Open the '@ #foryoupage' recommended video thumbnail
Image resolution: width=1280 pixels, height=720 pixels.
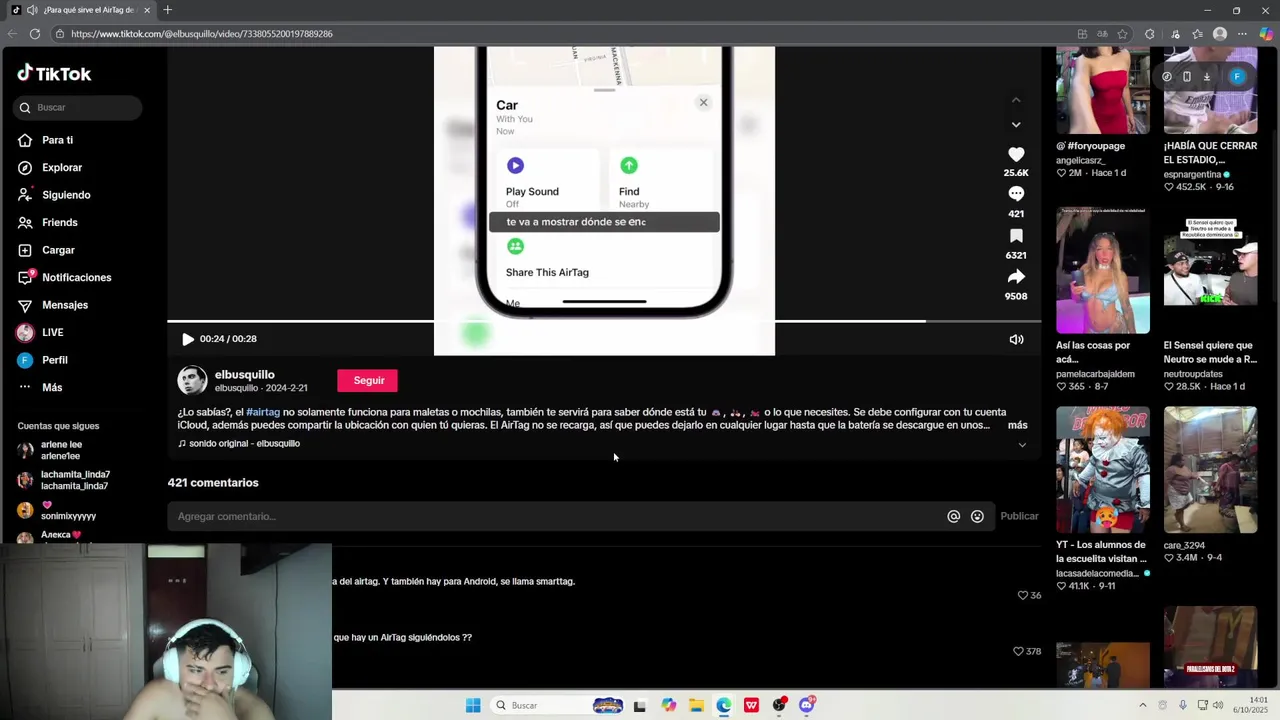pyautogui.click(x=1103, y=90)
